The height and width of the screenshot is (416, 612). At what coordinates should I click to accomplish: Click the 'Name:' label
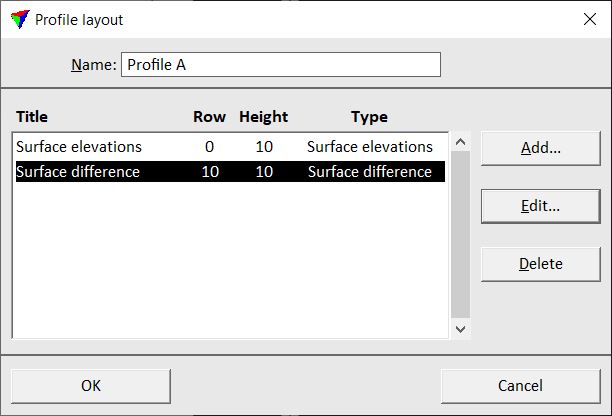(x=94, y=65)
